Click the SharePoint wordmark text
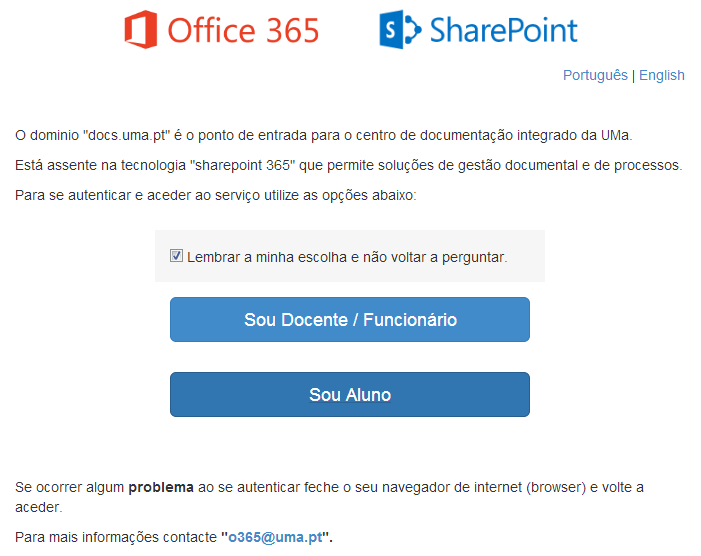This screenshot has height=556, width=701. click(x=503, y=30)
